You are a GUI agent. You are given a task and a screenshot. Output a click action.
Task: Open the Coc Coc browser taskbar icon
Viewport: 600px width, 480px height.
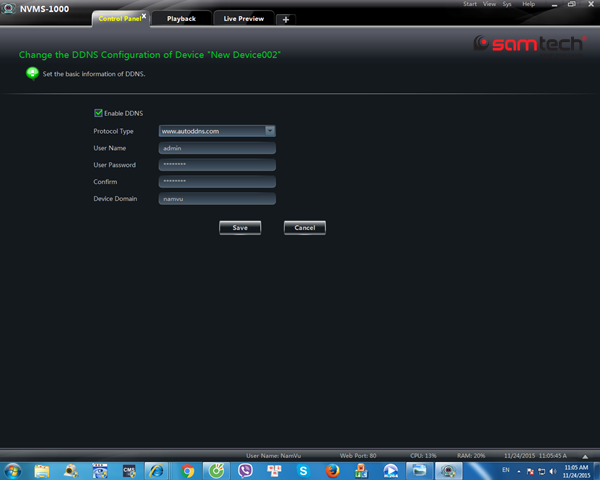pos(216,471)
